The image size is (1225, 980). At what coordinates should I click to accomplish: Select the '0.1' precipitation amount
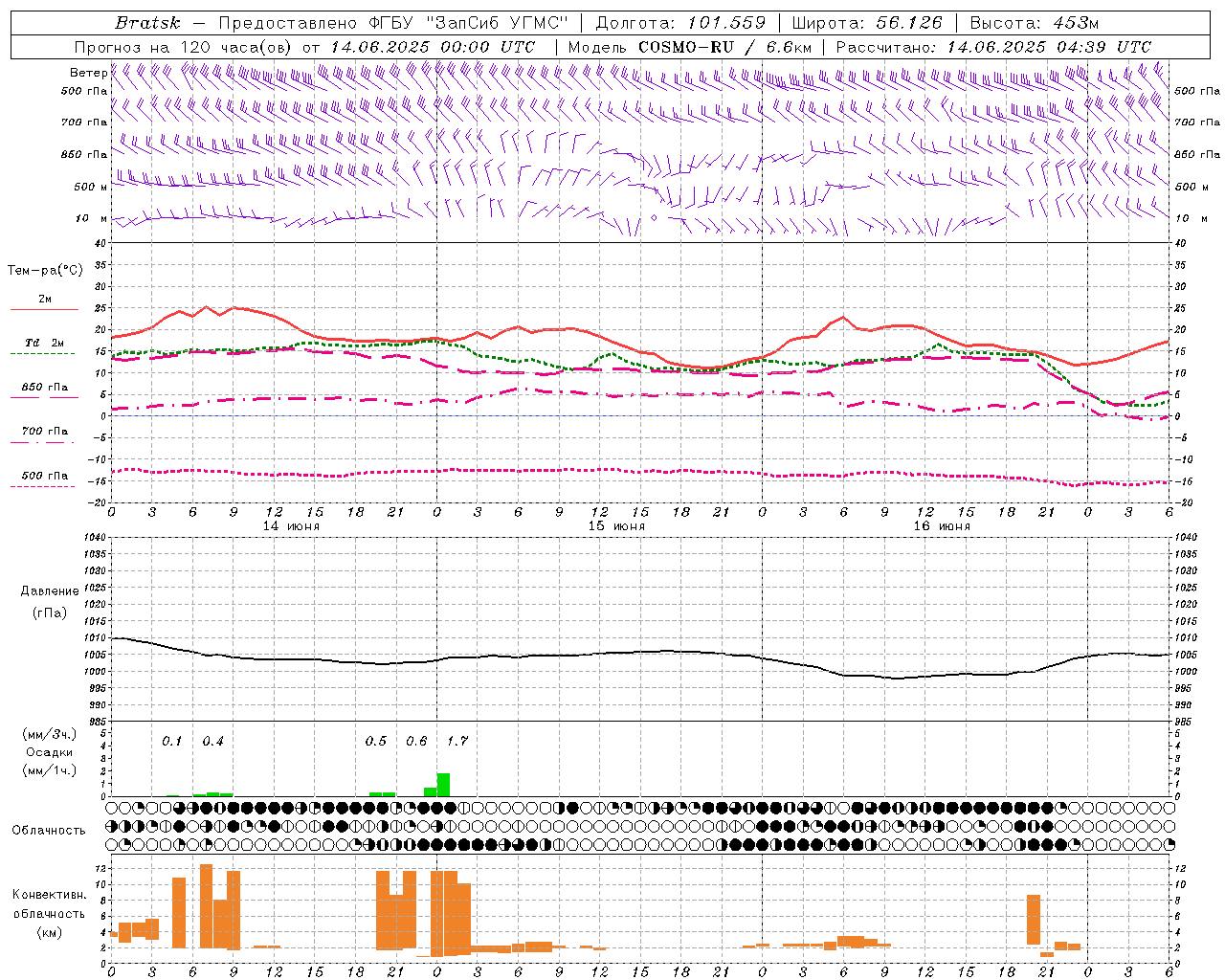[172, 742]
